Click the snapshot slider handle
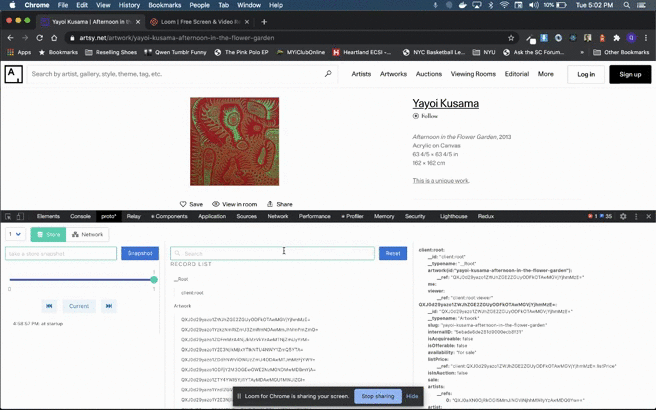The height and width of the screenshot is (410, 656). pyautogui.click(x=154, y=279)
